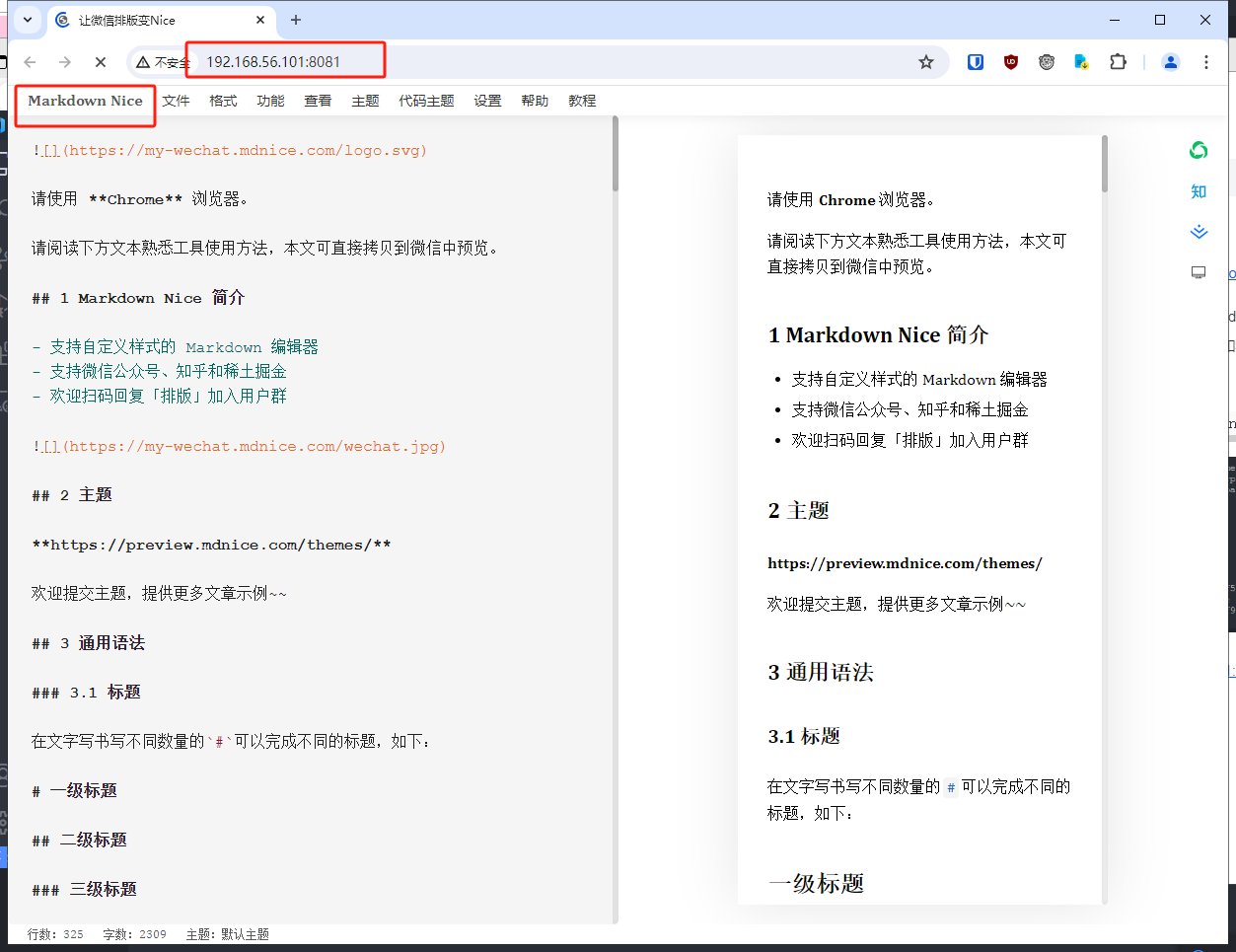Click the '请使用 **Chrome** 浏览器。' editor line
The height and width of the screenshot is (952, 1236).
click(x=140, y=199)
